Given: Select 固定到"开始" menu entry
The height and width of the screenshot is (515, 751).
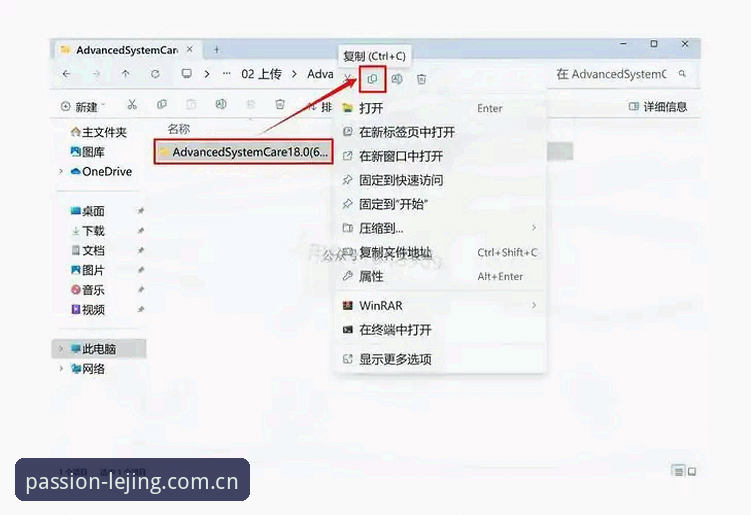Looking at the screenshot, I should click(441, 204).
